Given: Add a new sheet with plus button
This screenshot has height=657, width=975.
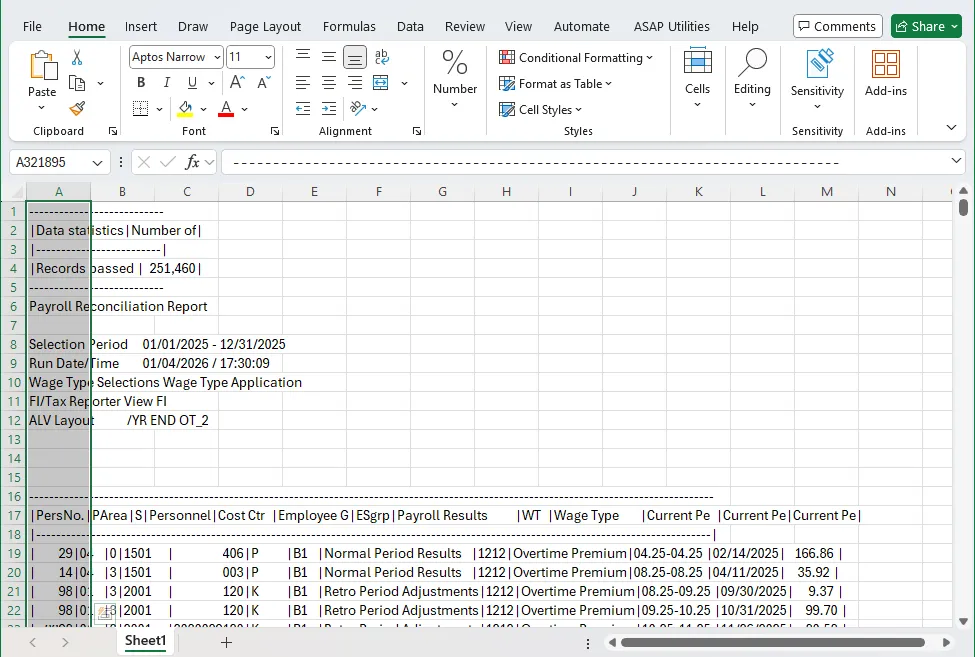Looking at the screenshot, I should pos(226,642).
